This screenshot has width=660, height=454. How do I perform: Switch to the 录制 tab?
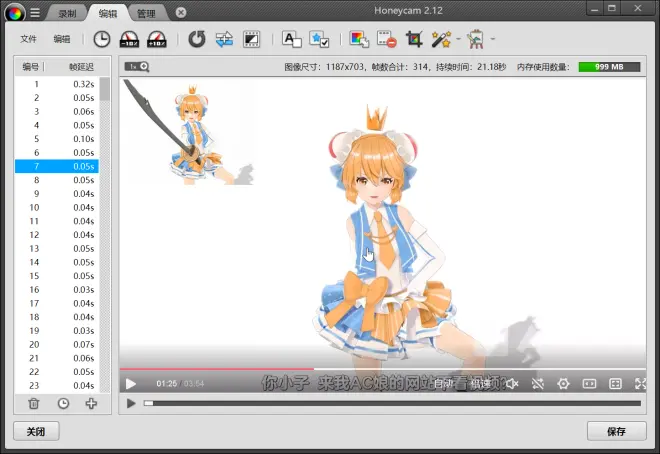(67, 14)
